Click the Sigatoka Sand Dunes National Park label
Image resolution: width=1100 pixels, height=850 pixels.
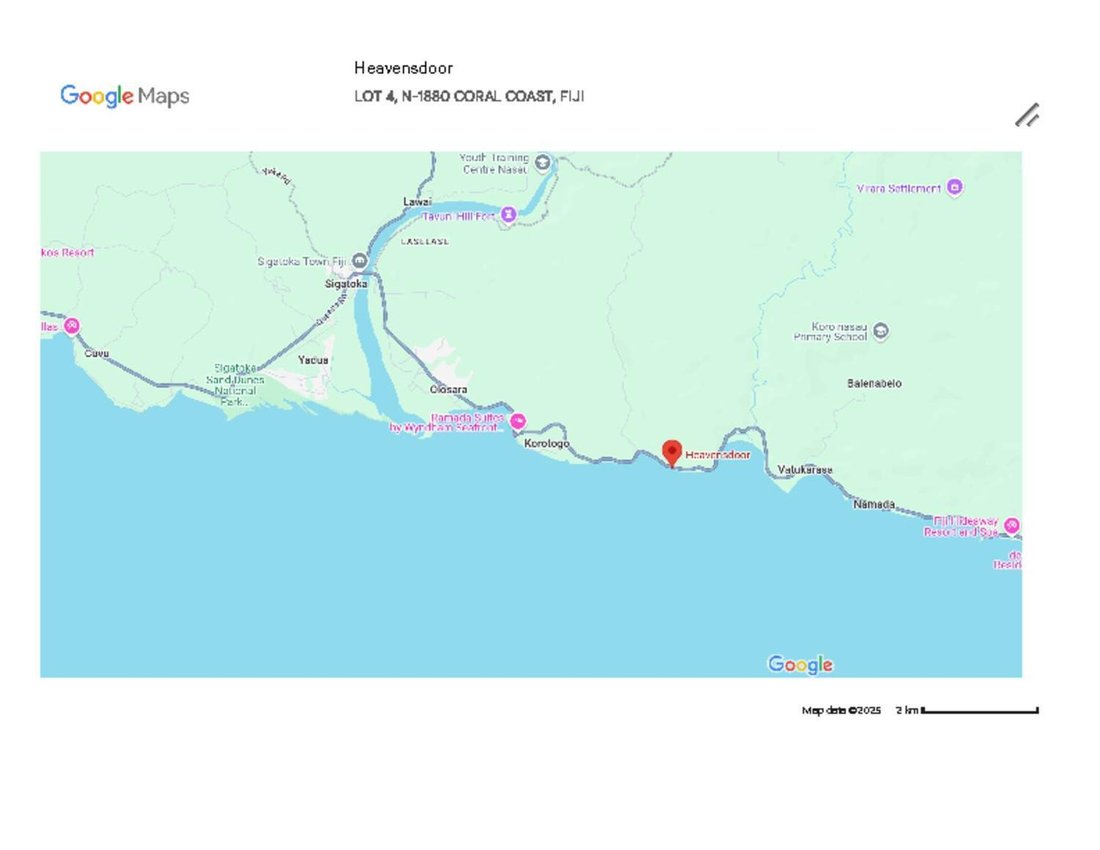235,385
